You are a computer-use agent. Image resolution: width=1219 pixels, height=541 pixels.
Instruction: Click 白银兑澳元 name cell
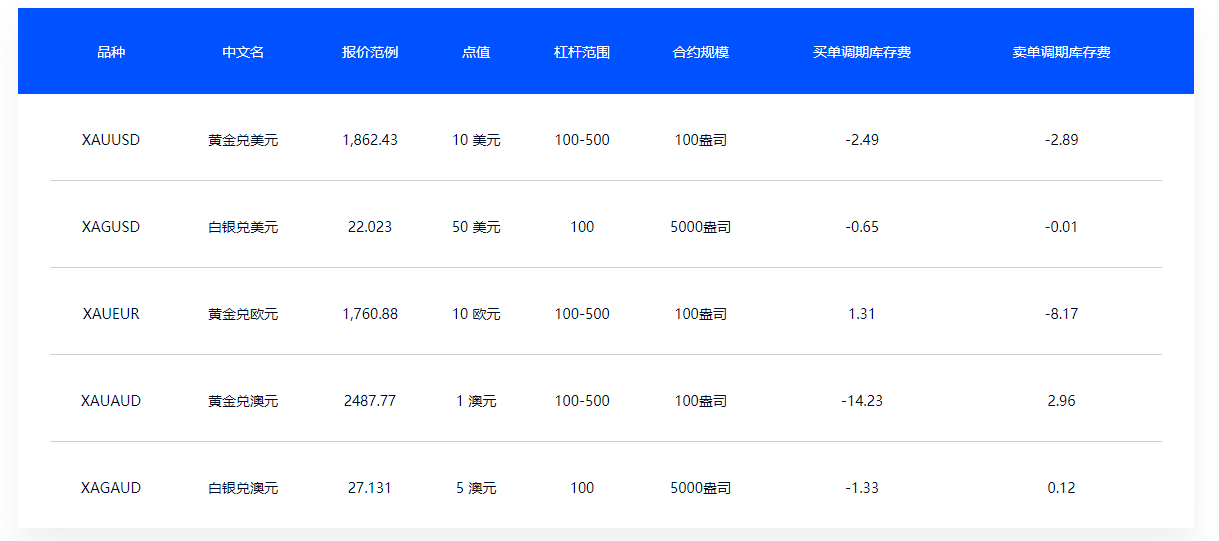coord(243,488)
